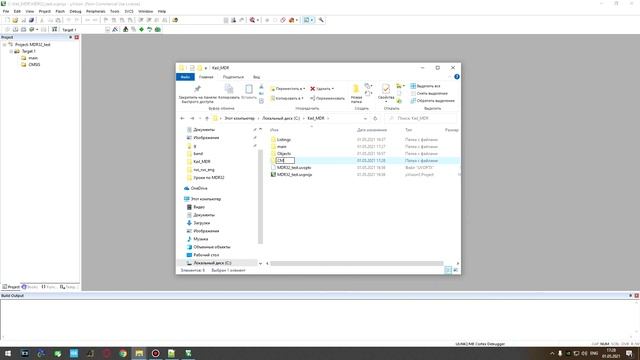Click the green Manage Run-Time Environment diamond icon
The height and width of the screenshot is (360, 640).
[141, 29]
